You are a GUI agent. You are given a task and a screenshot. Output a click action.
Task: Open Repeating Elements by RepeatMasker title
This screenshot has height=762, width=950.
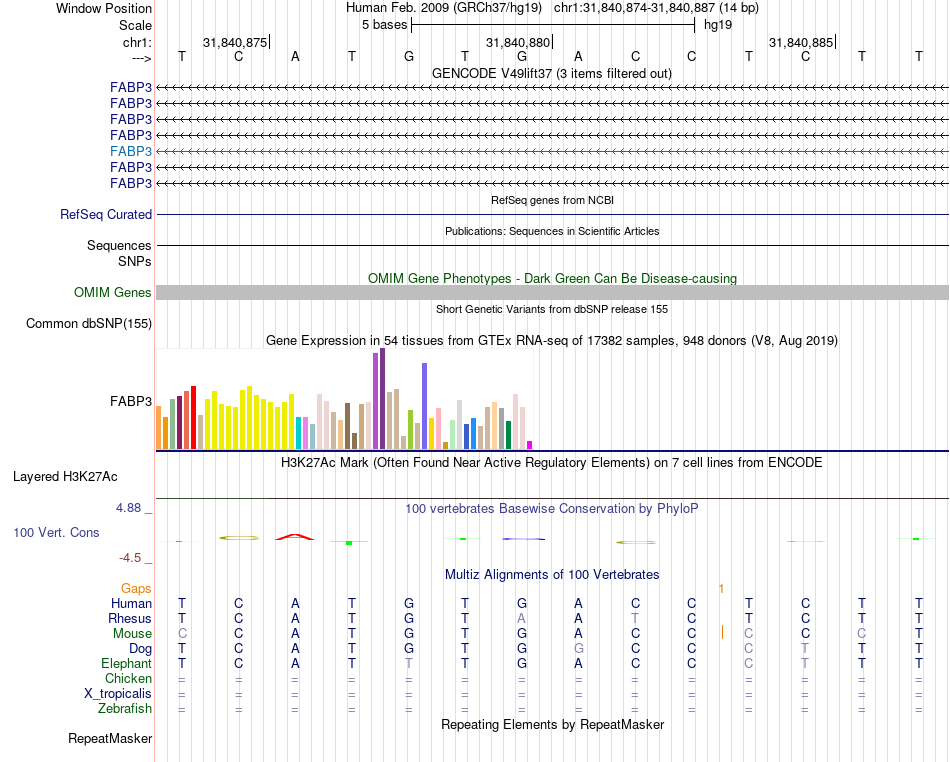(553, 724)
